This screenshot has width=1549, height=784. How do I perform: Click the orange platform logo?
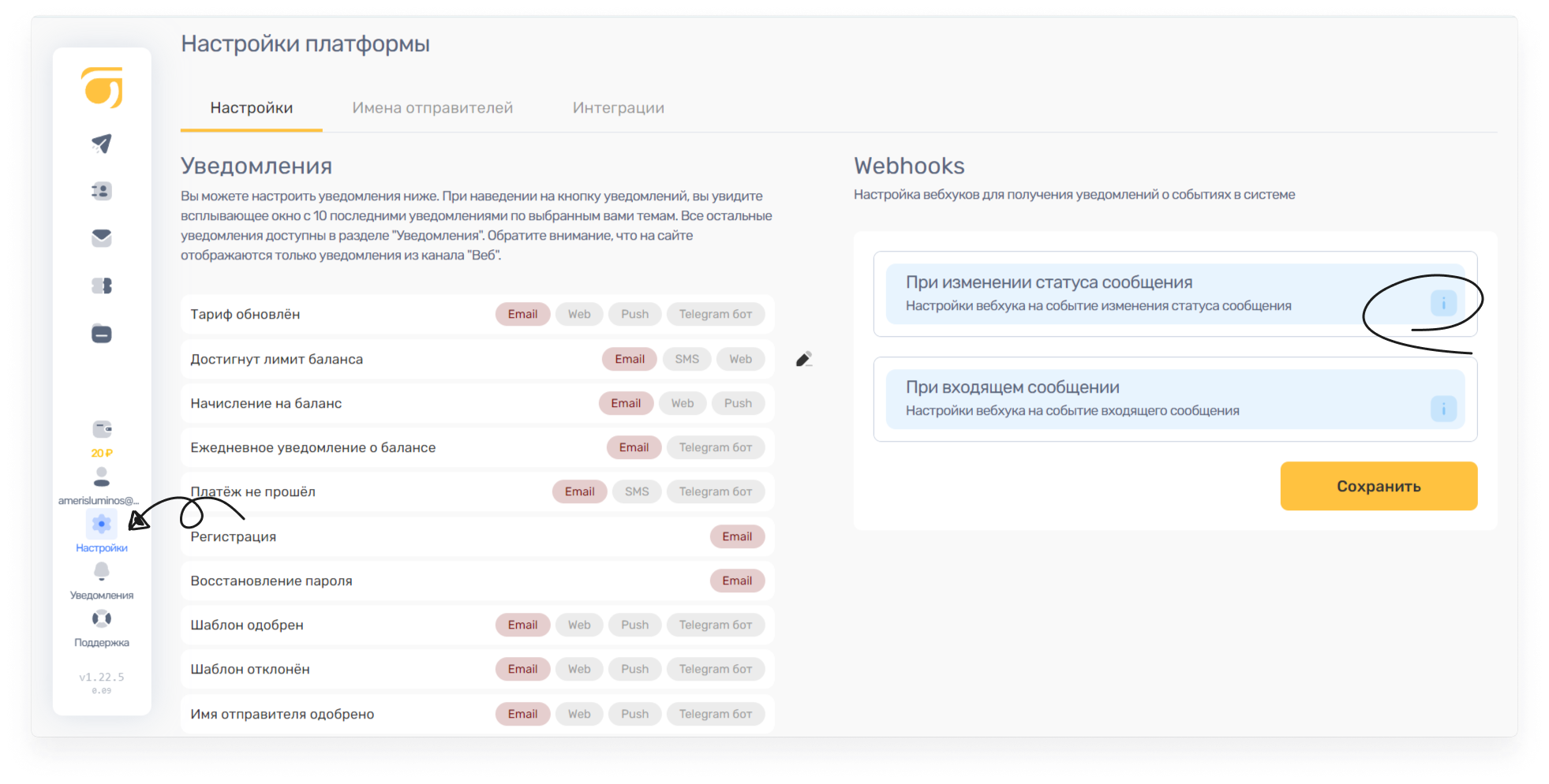click(103, 87)
